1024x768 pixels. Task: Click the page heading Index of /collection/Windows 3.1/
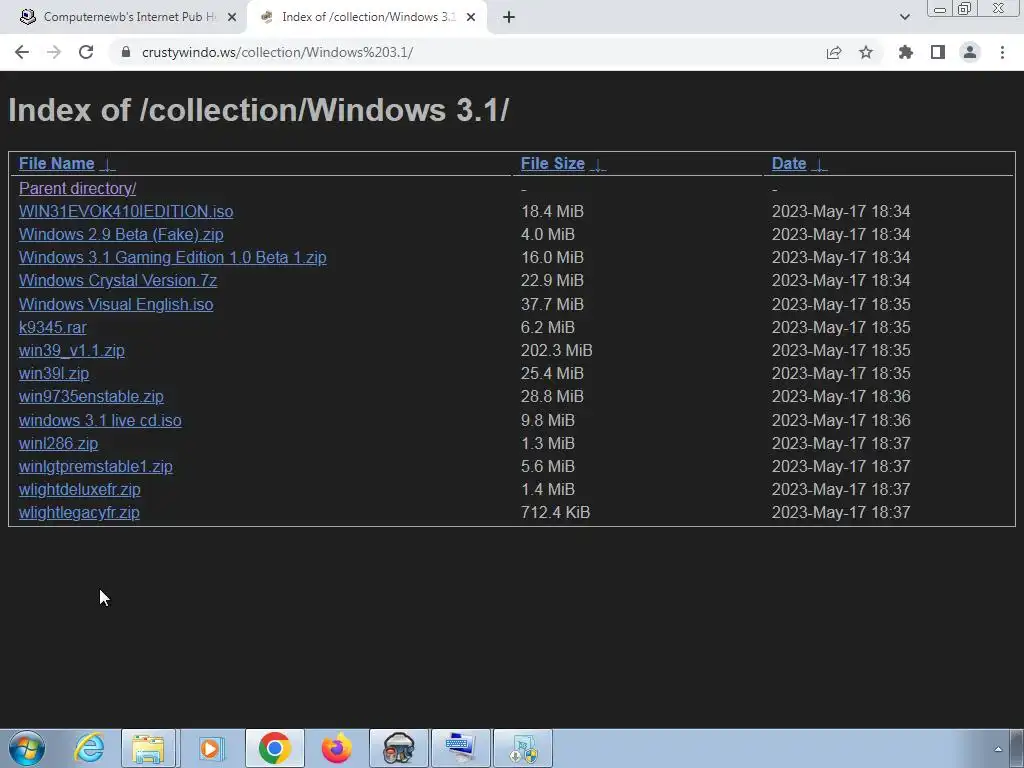[259, 110]
